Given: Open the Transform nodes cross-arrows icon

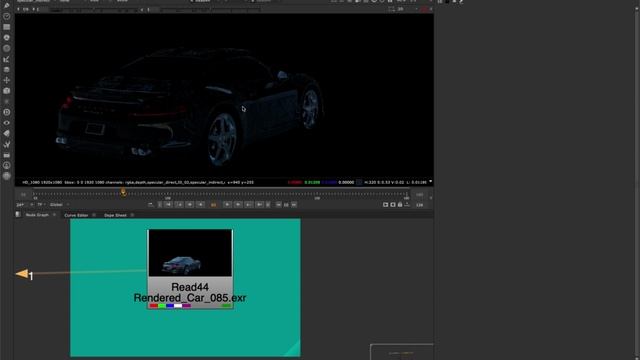Looking at the screenshot, I should [x=7, y=80].
